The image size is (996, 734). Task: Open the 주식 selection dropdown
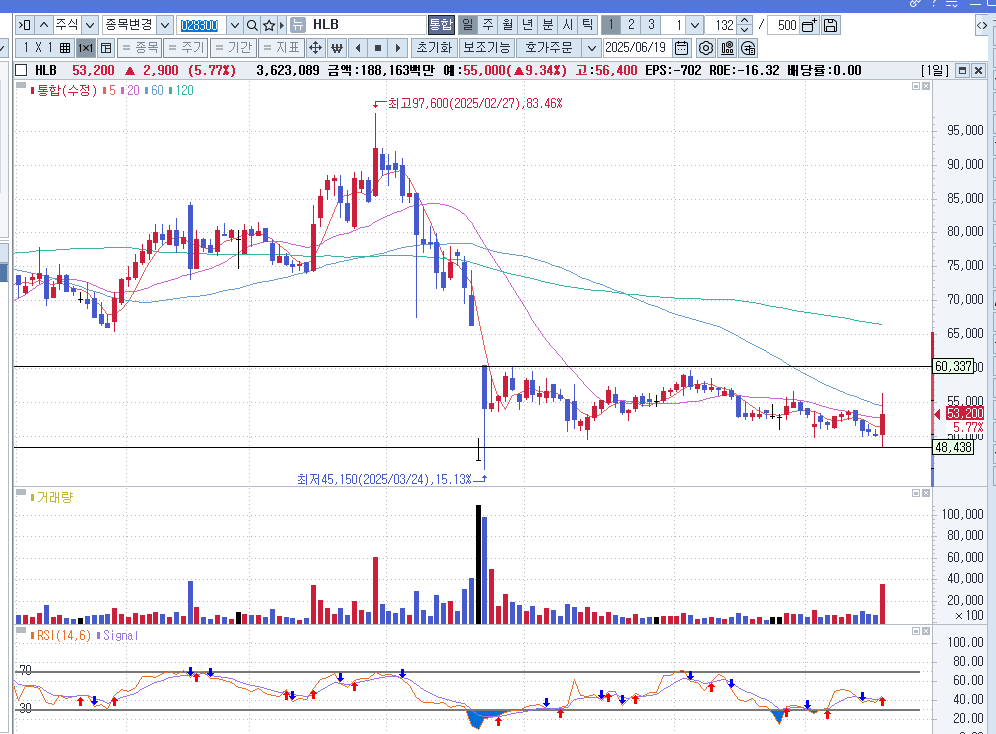pos(88,23)
